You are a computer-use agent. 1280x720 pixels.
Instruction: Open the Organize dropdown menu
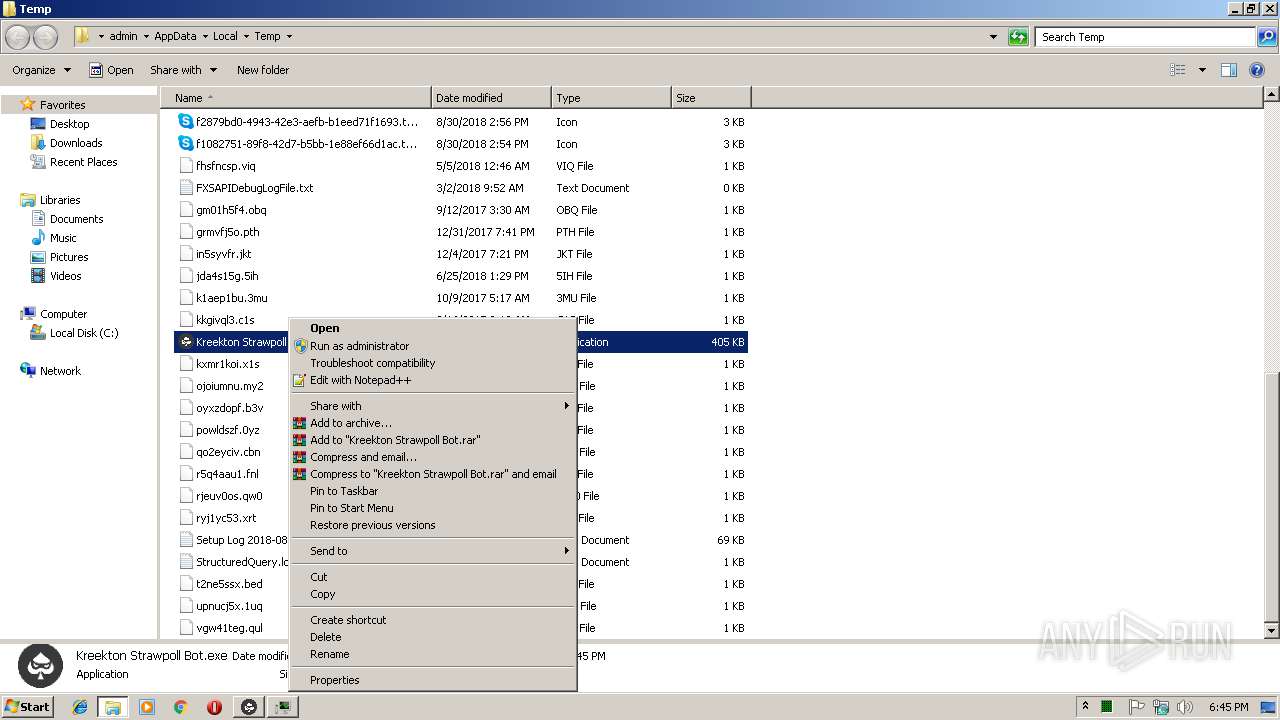pos(41,70)
